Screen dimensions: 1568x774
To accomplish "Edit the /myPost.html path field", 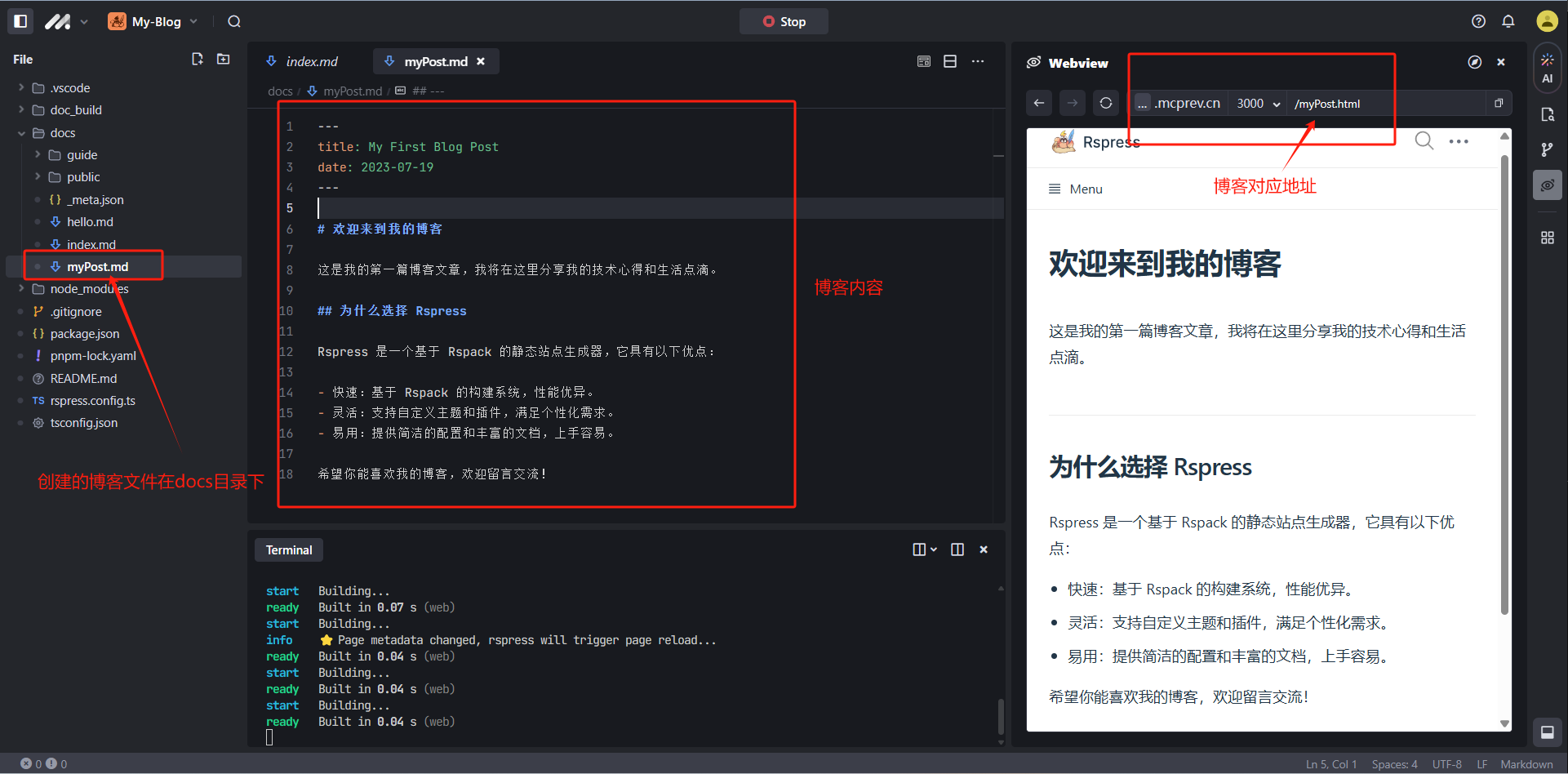I will [x=1386, y=104].
